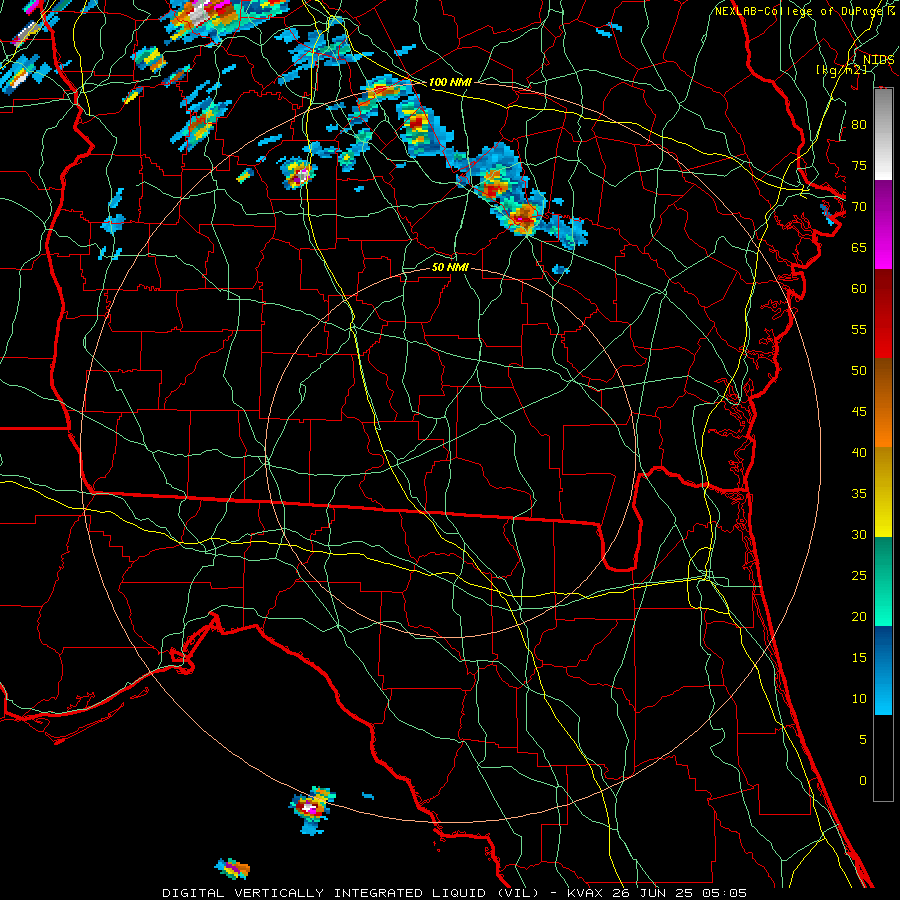Click the 65 value on the color scale
Viewport: 900px width, 900px height.
click(859, 247)
